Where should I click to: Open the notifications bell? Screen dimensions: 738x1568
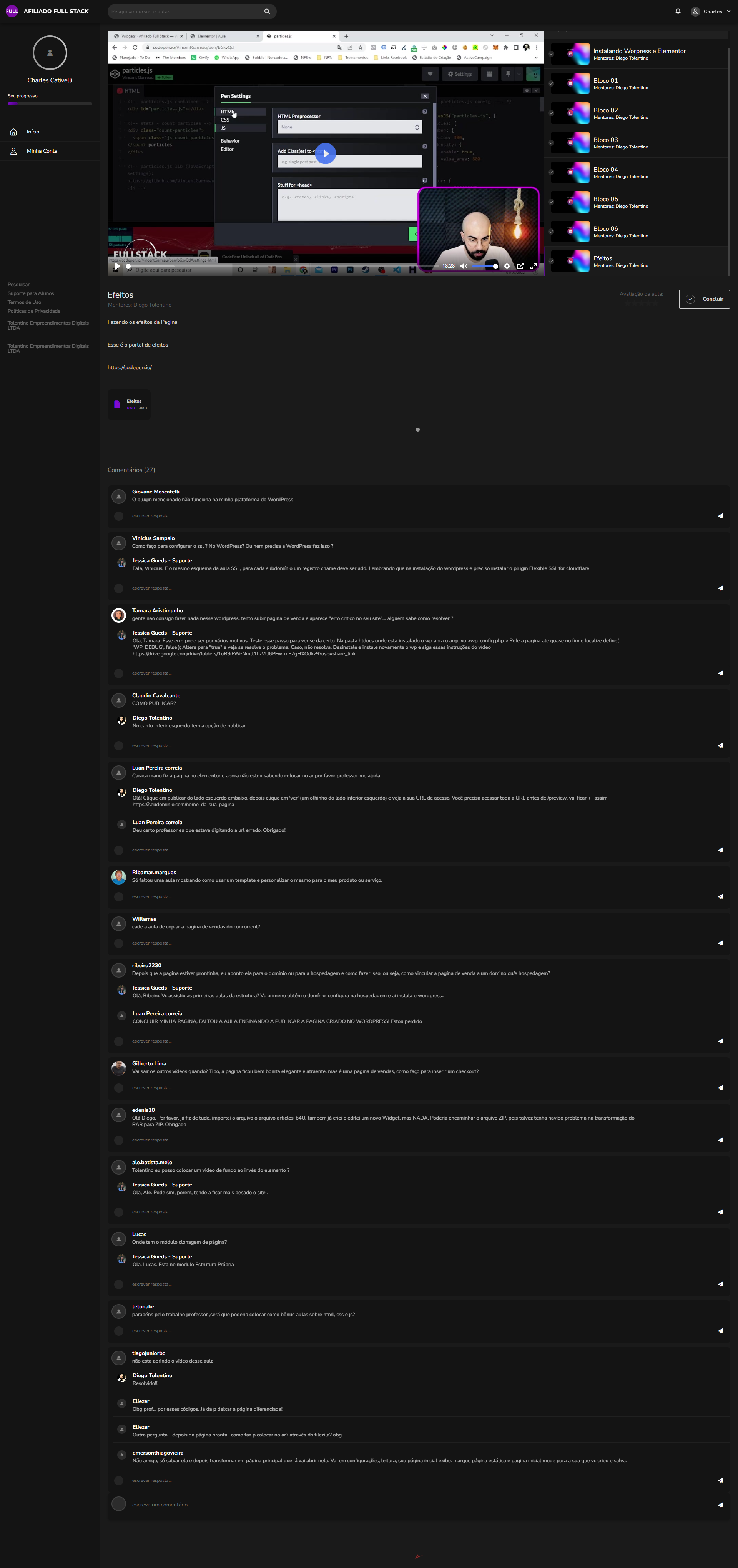click(678, 11)
